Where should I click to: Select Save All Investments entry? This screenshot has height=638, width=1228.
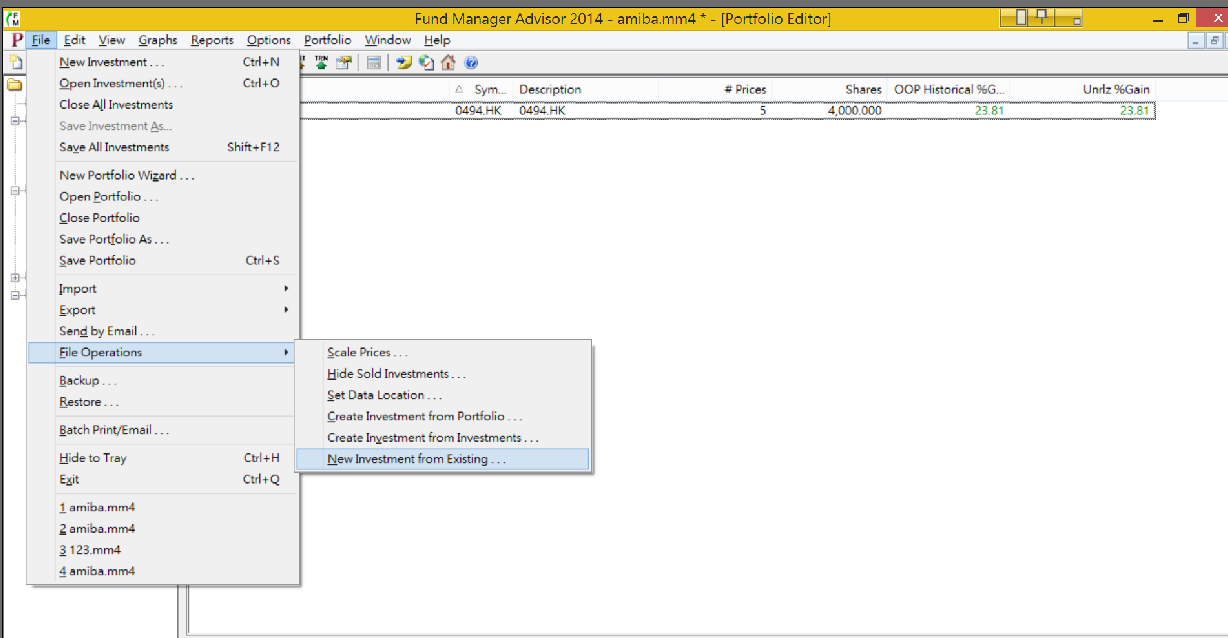[163, 147]
